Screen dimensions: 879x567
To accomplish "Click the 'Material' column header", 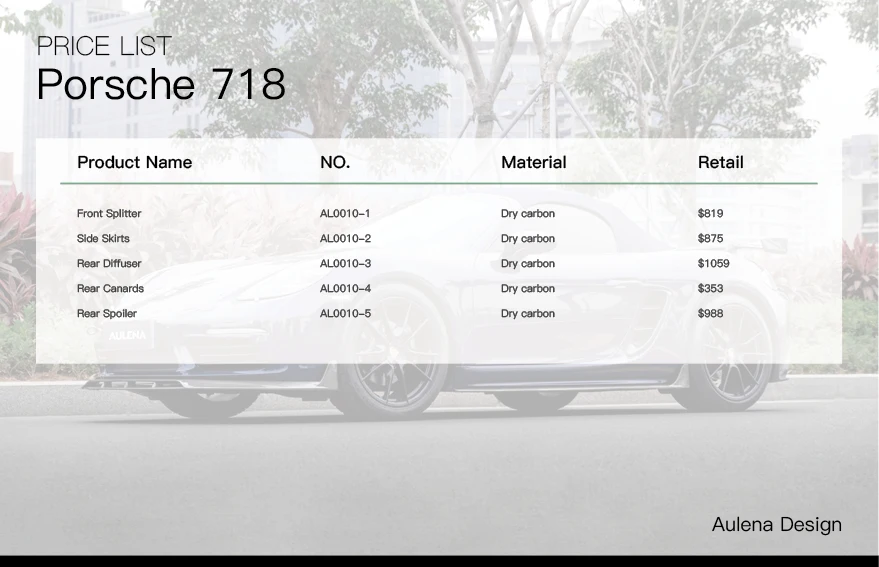I will (x=533, y=163).
